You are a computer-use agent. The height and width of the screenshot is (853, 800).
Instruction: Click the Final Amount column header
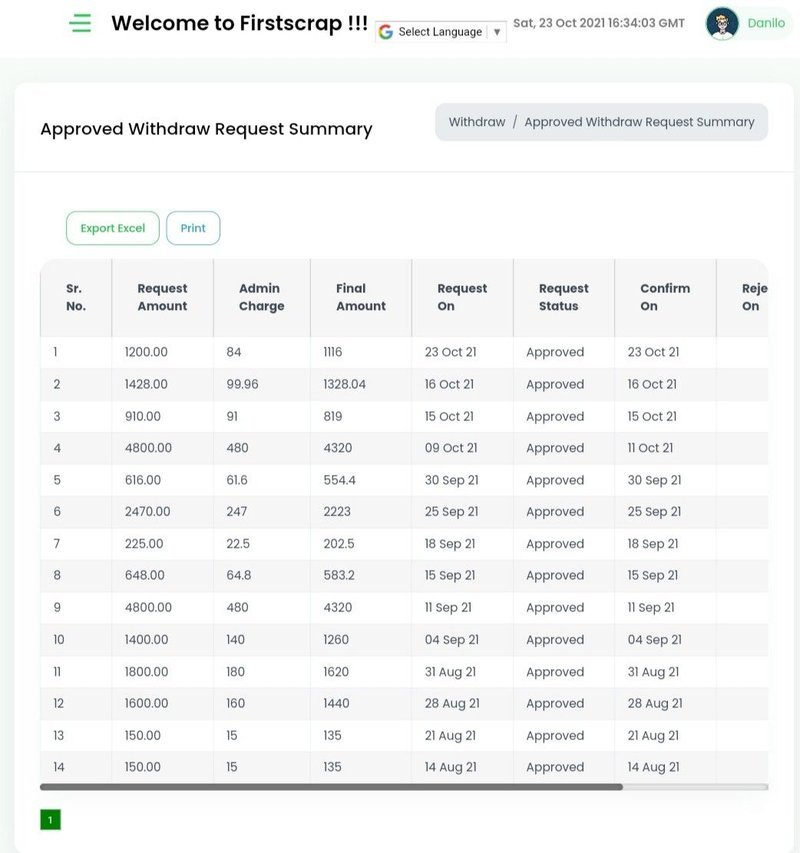[x=361, y=297]
